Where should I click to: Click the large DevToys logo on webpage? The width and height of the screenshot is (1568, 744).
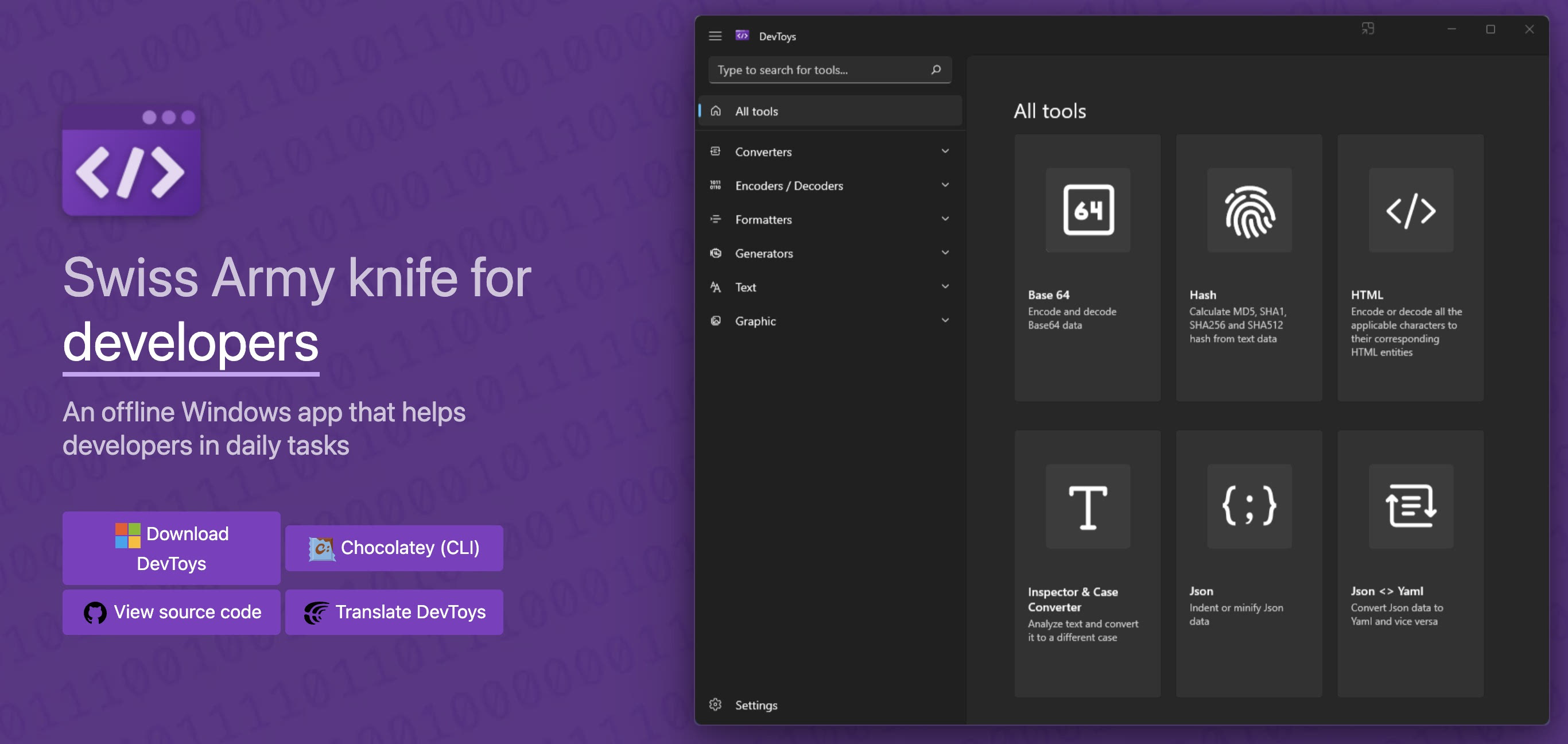tap(131, 161)
